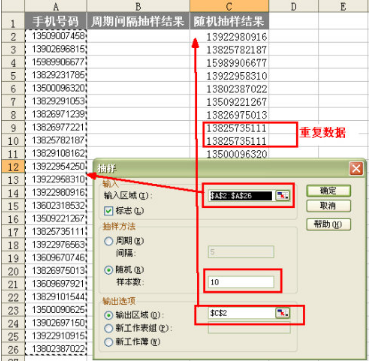Toggle the 标志 checkbox
Viewport: 369px width, 362px height.
(109, 211)
